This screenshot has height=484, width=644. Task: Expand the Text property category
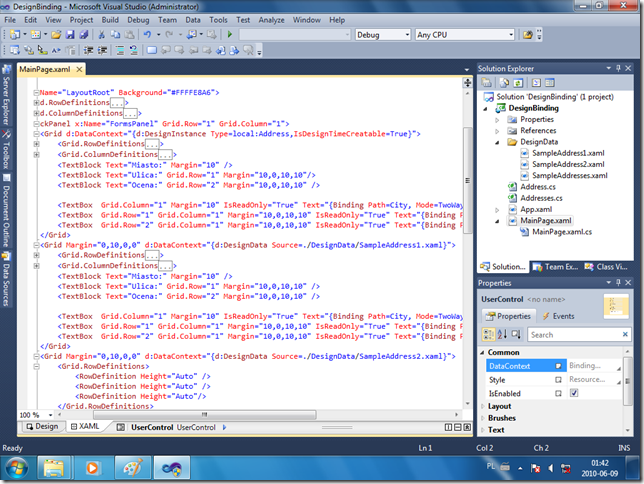pos(482,430)
